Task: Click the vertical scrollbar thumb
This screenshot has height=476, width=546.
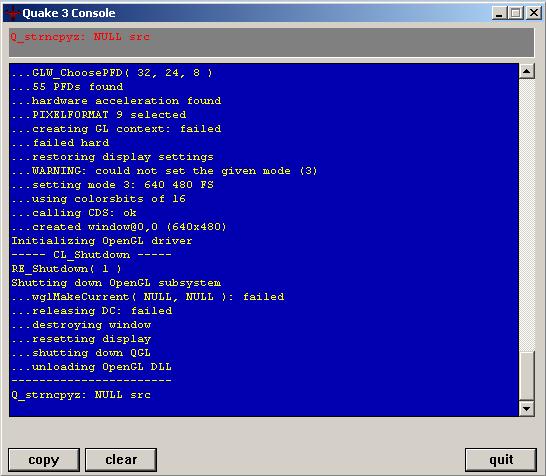Action: [526, 376]
